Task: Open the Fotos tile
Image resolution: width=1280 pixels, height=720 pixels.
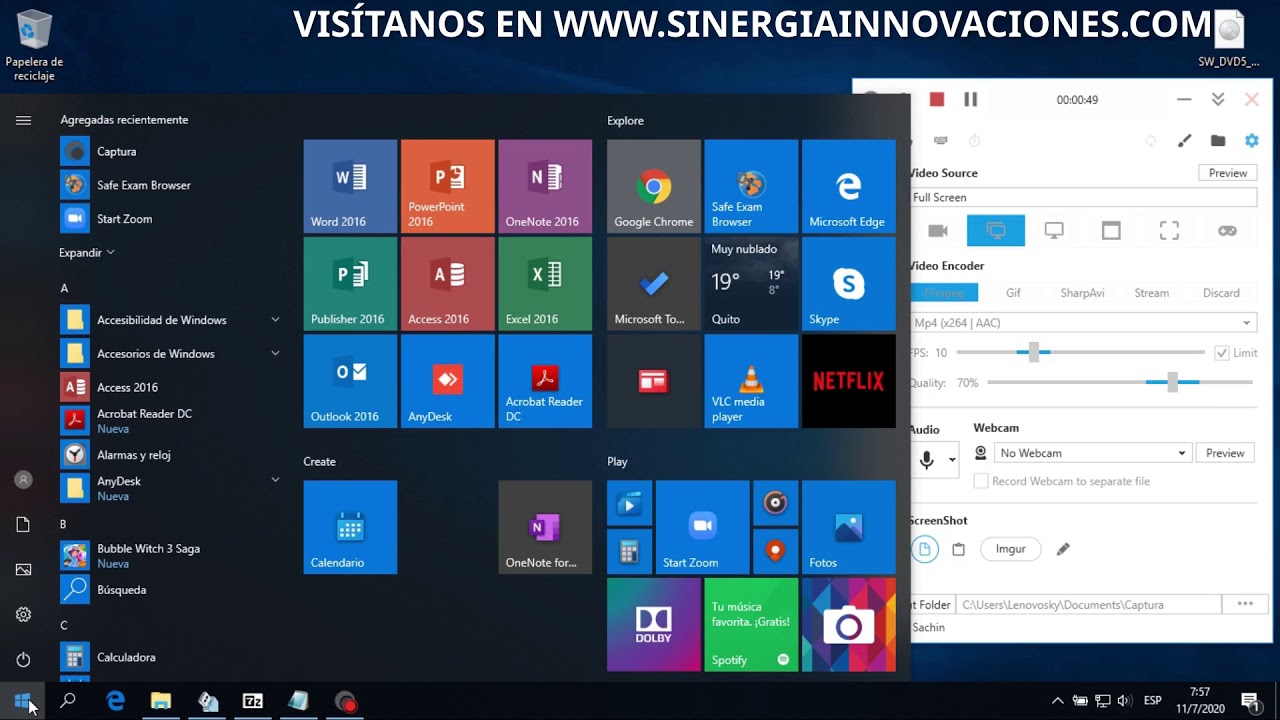Action: click(849, 527)
